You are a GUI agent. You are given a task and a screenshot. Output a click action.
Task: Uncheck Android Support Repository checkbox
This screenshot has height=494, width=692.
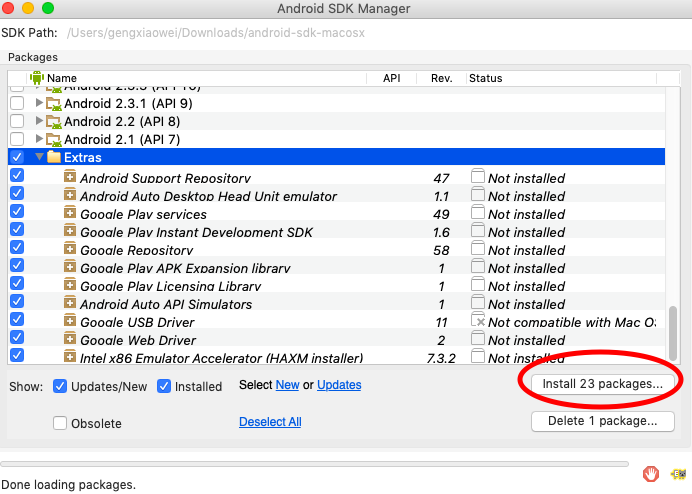tap(17, 175)
